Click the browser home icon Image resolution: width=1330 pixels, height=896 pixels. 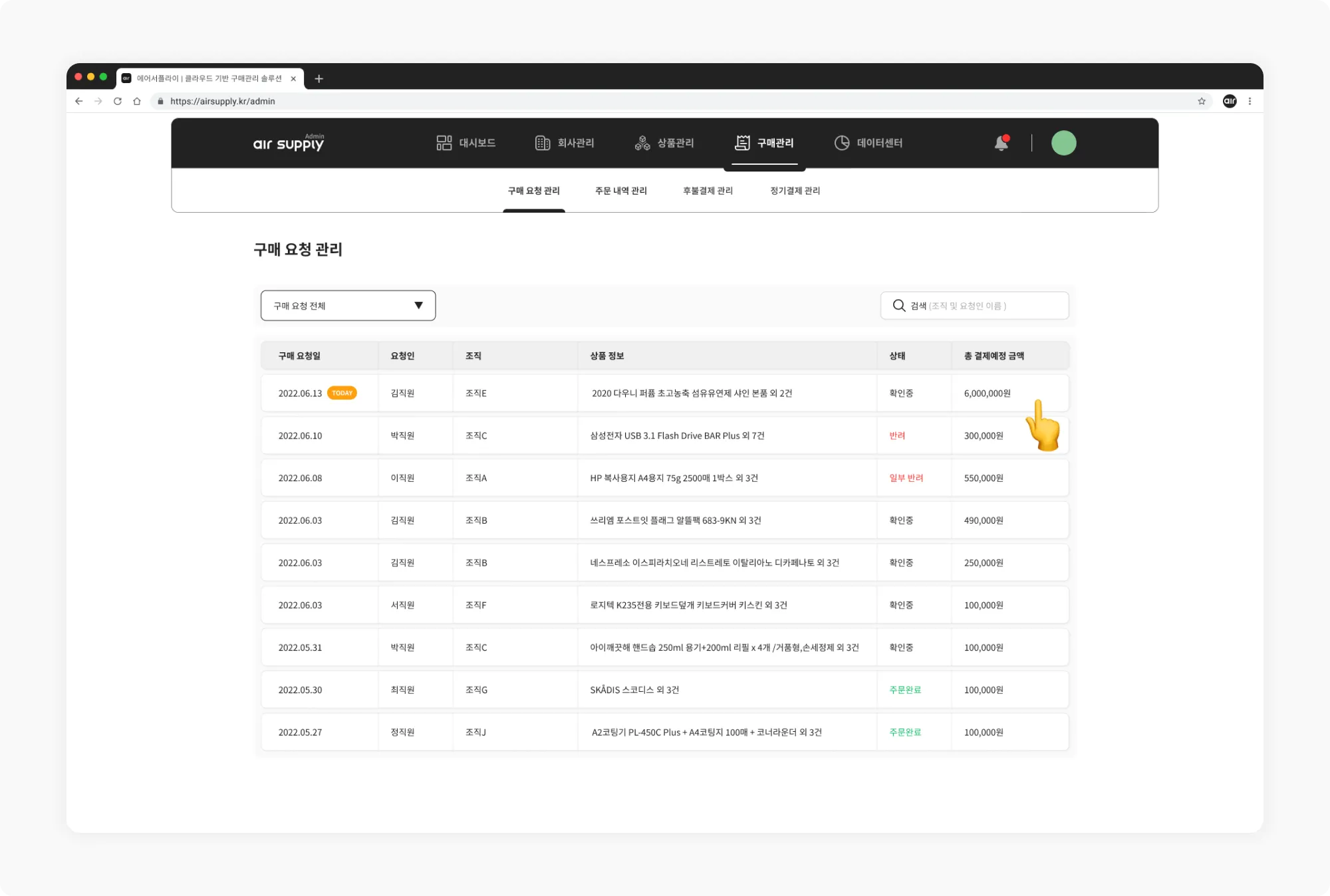[137, 101]
